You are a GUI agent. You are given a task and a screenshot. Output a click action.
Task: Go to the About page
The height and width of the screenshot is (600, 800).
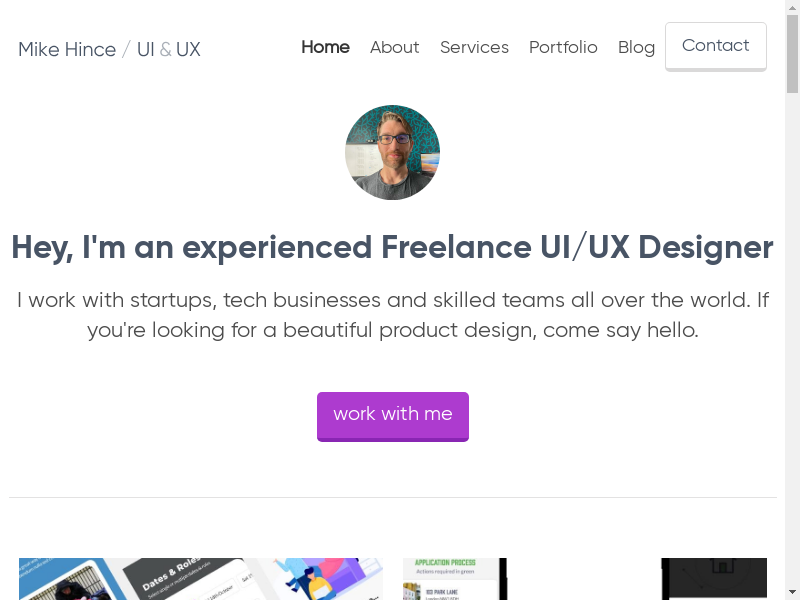pos(394,47)
